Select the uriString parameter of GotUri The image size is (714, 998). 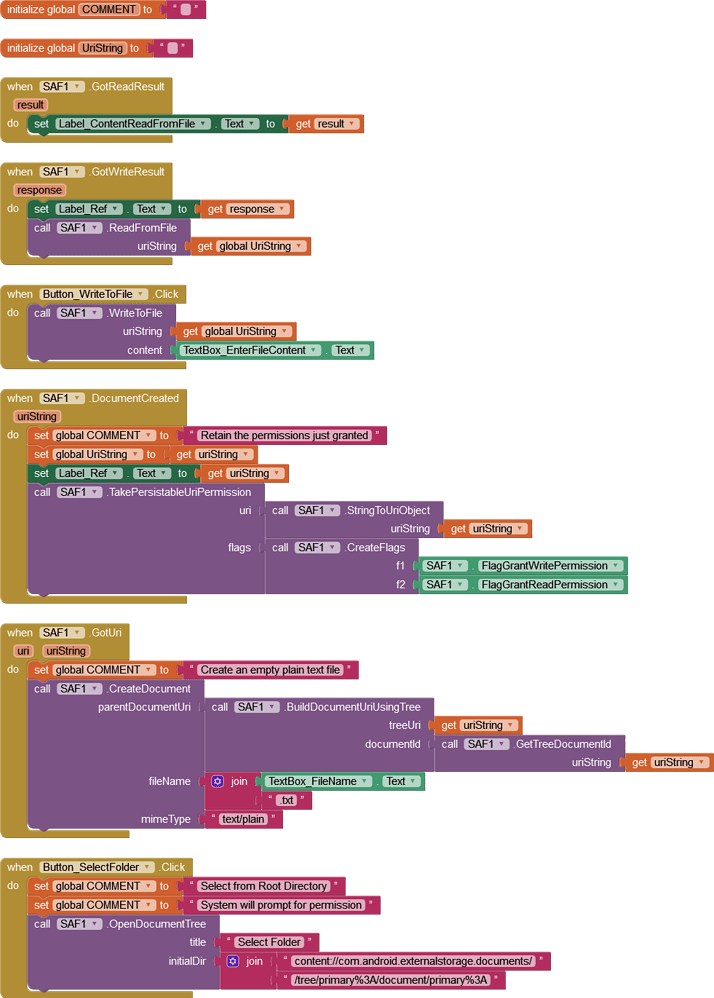click(x=66, y=651)
